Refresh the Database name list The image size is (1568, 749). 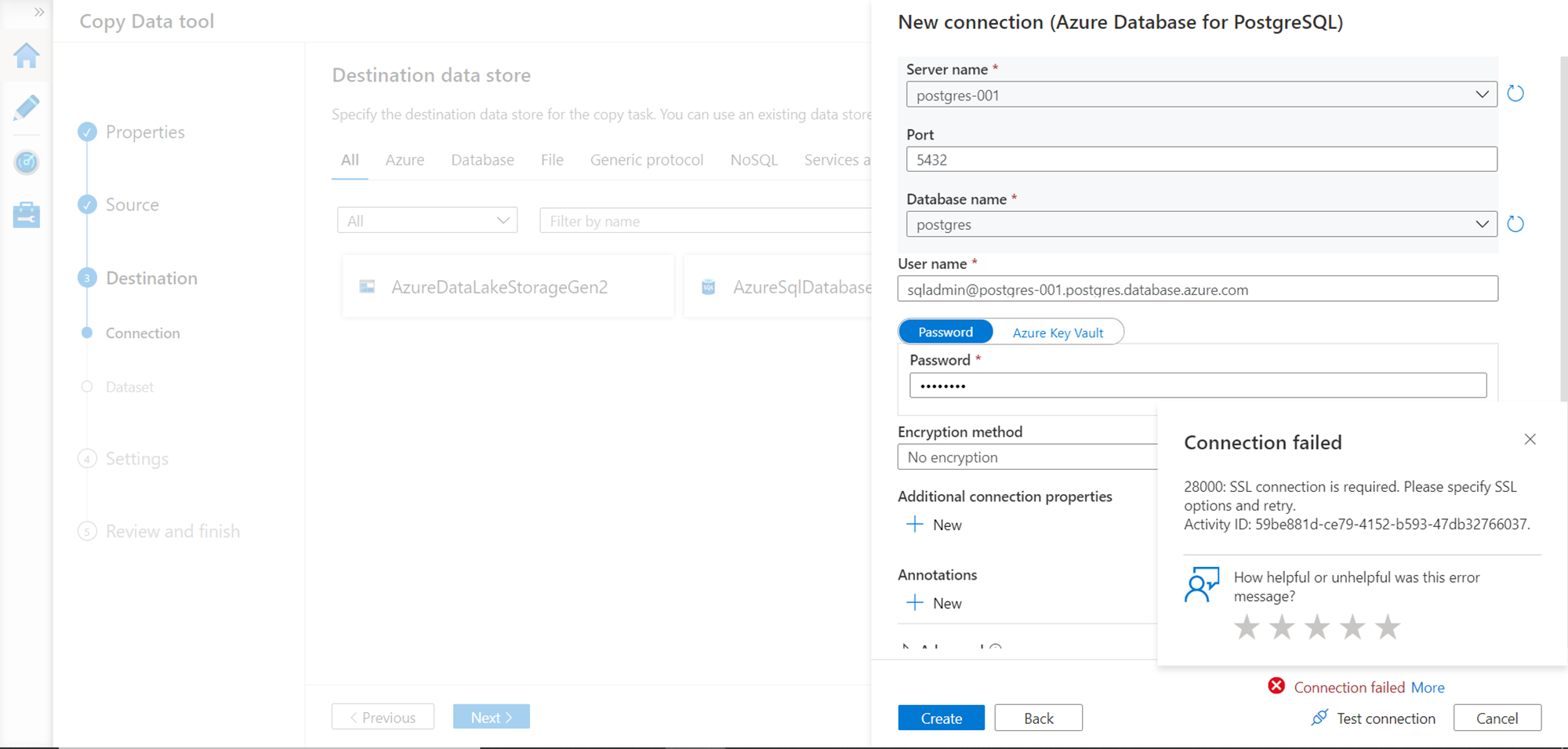pos(1515,224)
